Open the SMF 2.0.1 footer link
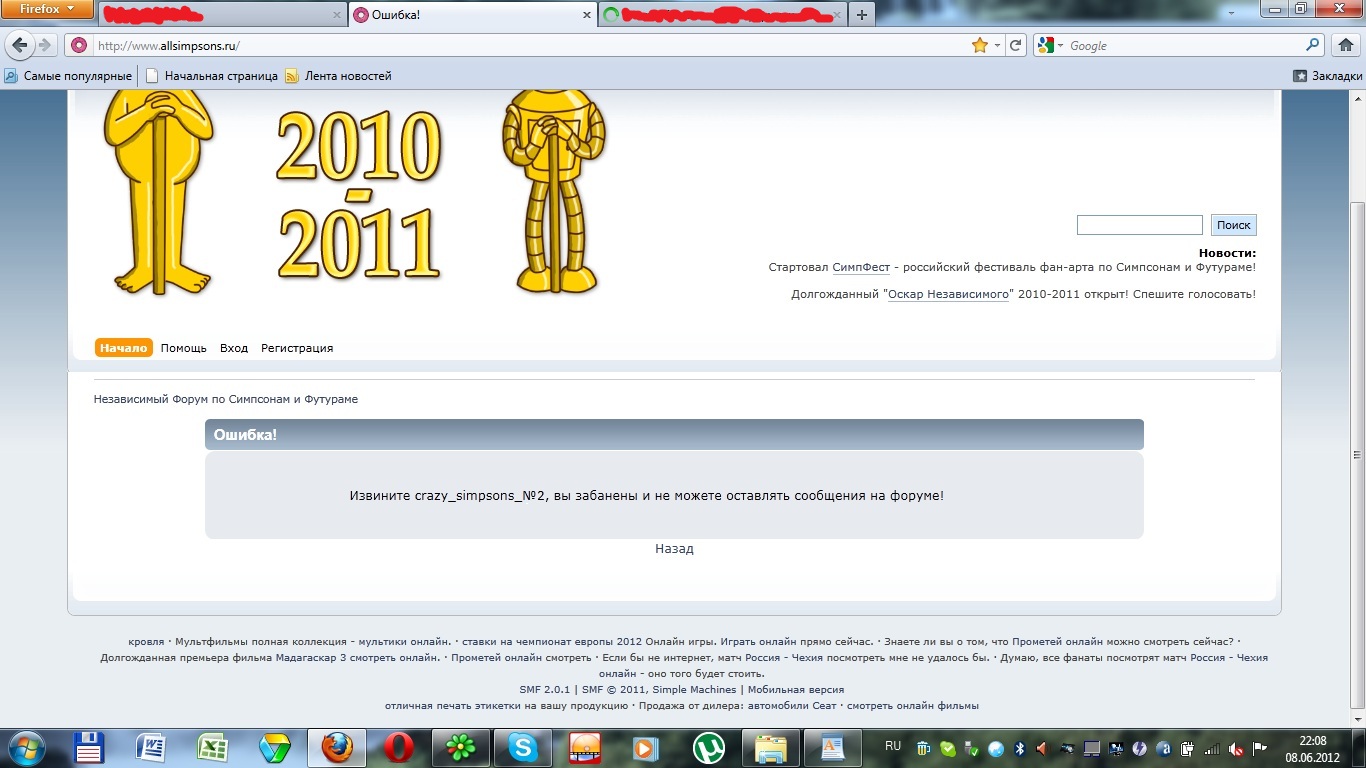The image size is (1366, 768). click(x=544, y=690)
